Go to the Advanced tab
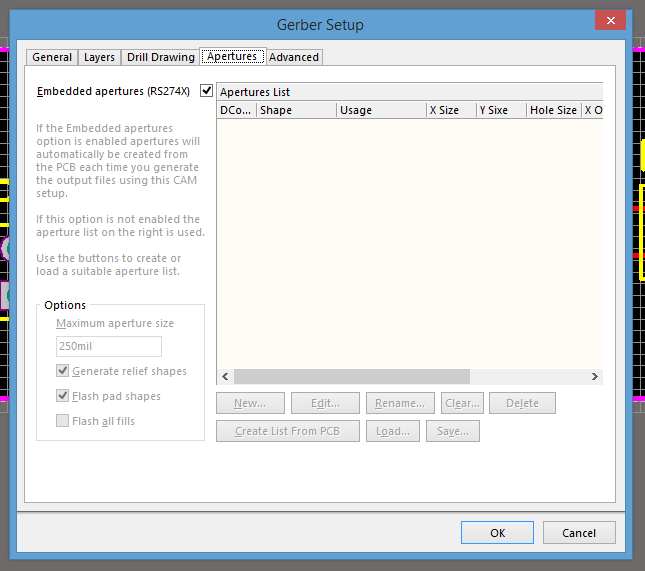645x571 pixels. (x=294, y=57)
